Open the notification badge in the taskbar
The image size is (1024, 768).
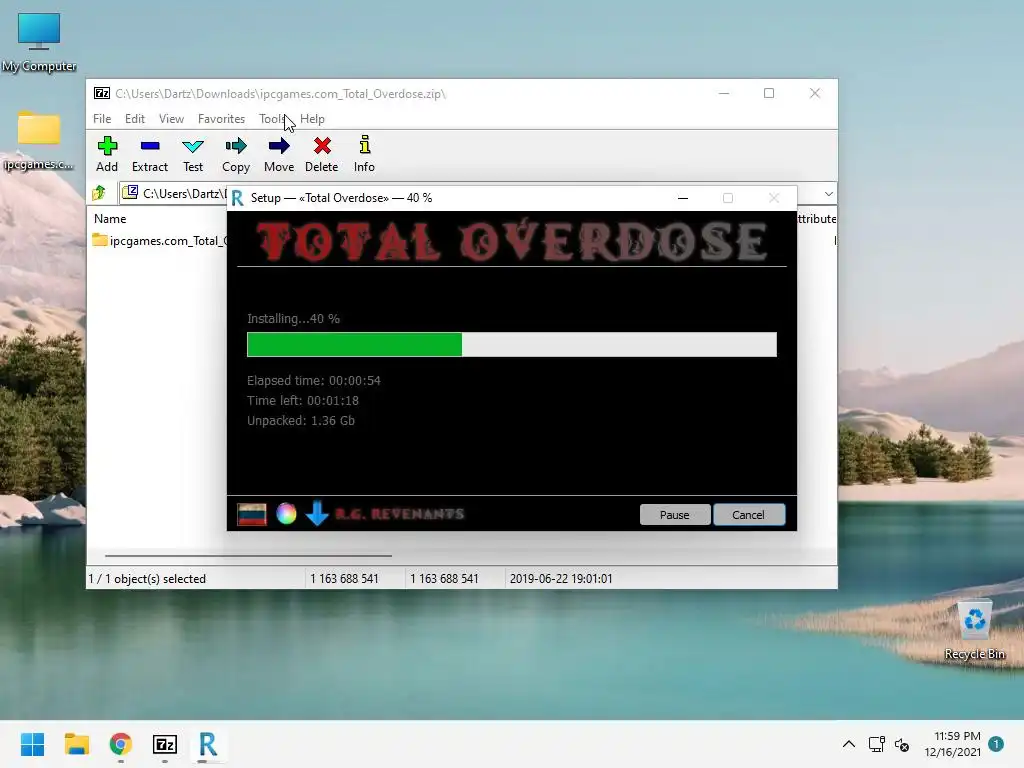[x=995, y=743]
